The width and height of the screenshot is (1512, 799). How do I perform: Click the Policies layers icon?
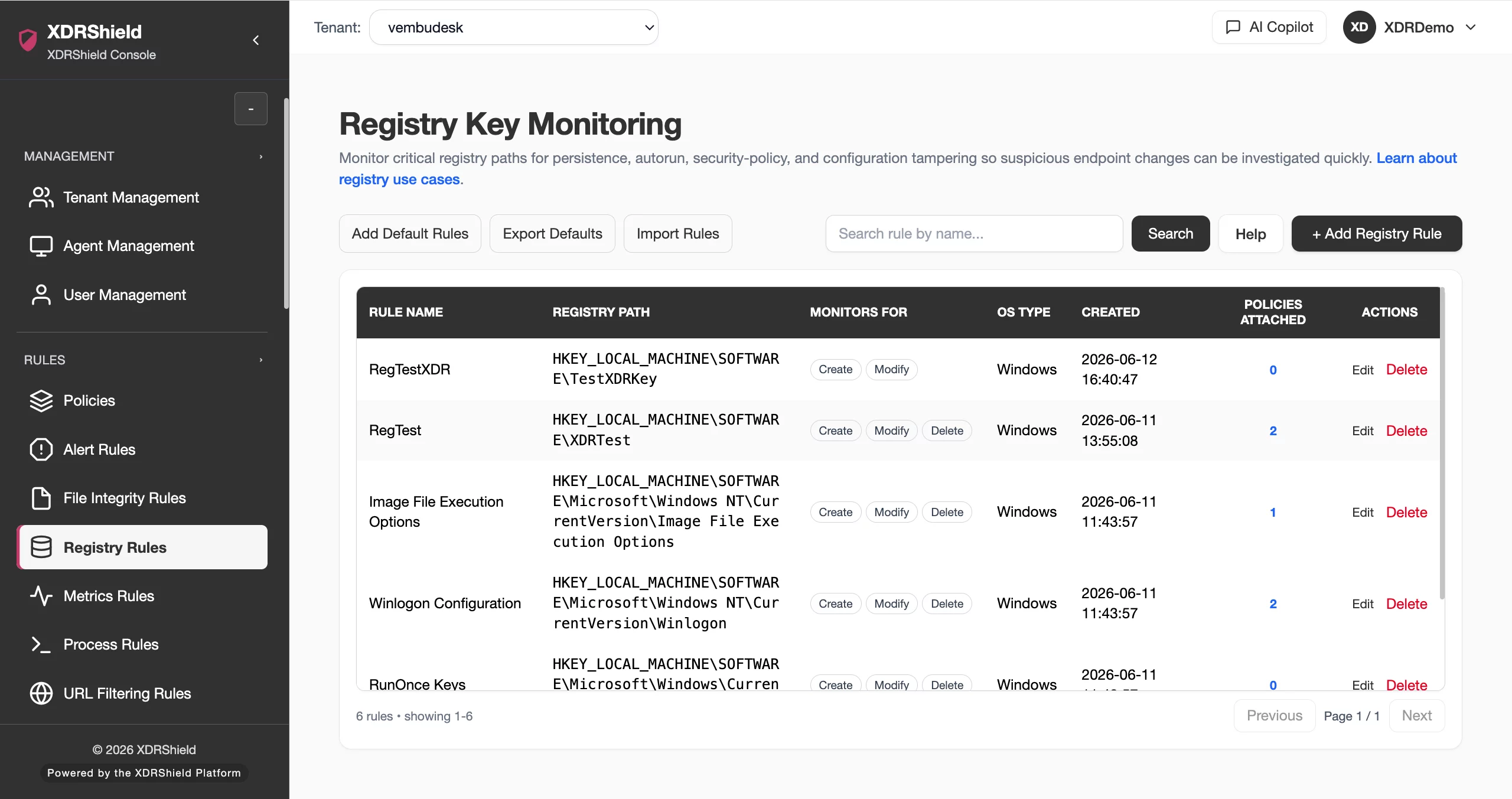coord(41,400)
